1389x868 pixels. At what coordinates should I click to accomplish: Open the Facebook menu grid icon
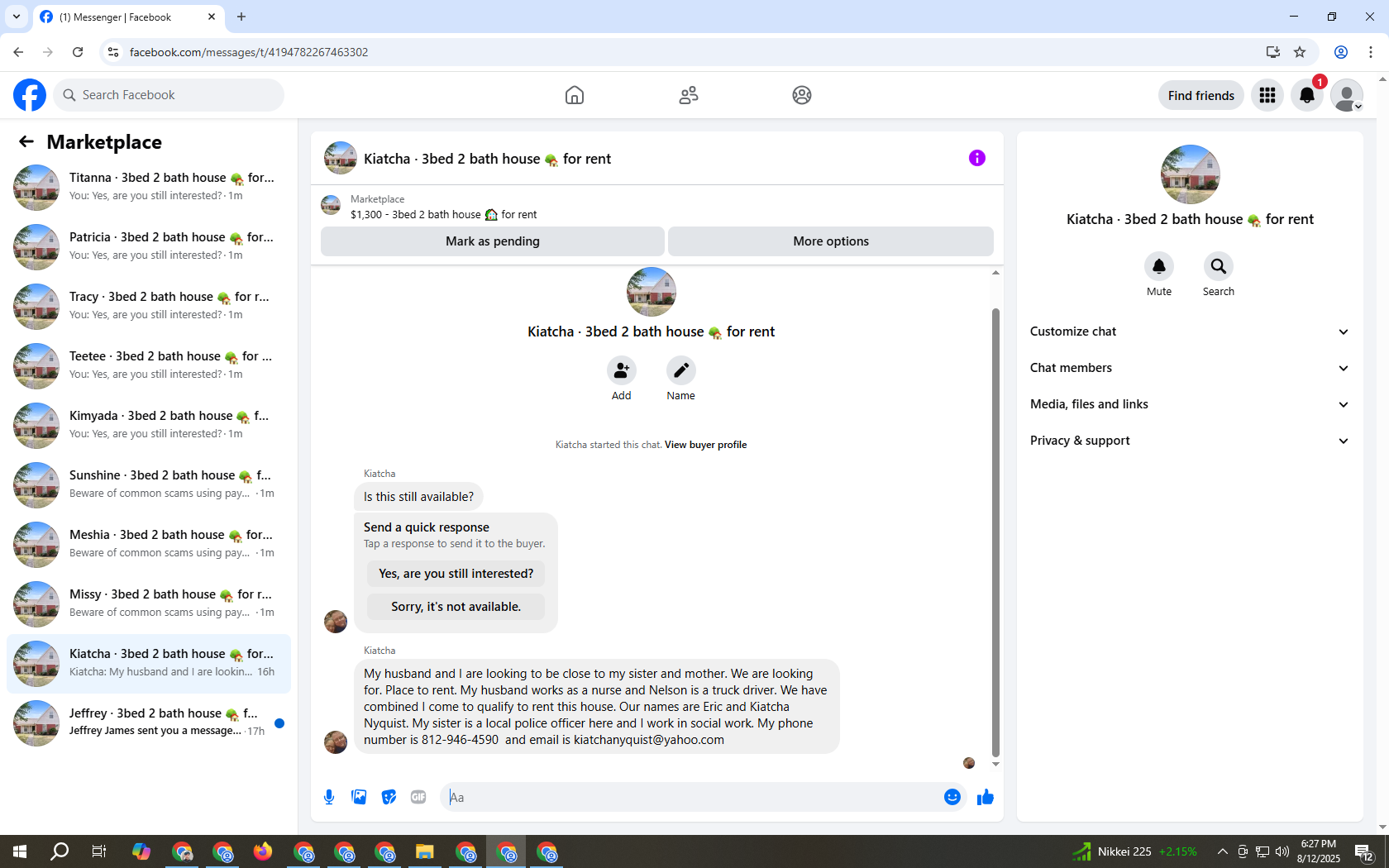(1267, 95)
